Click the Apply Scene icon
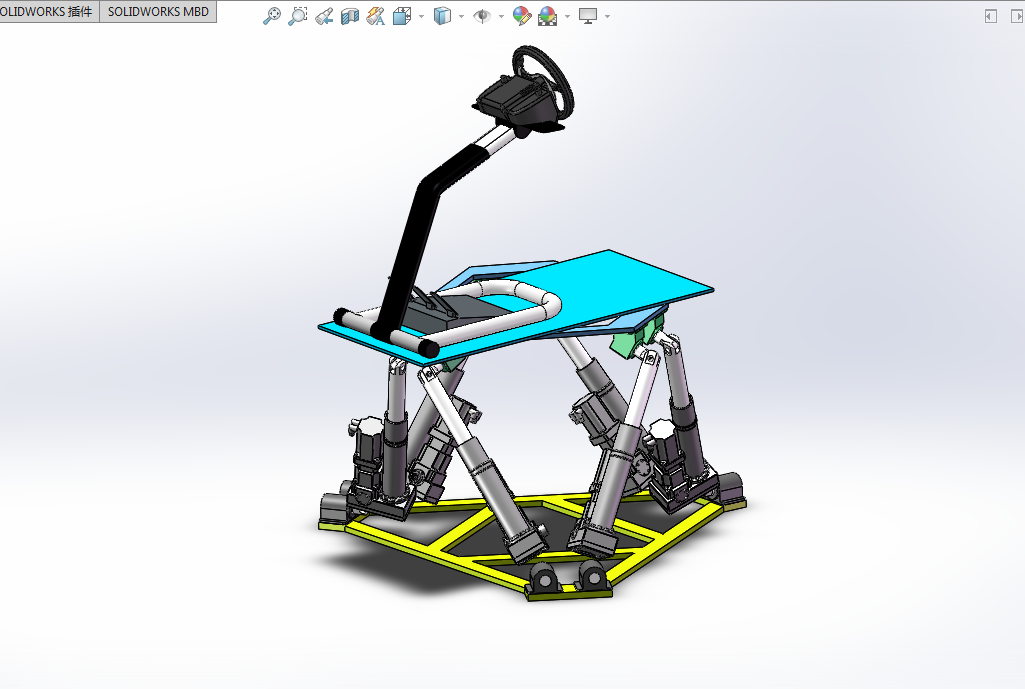This screenshot has height=689, width=1025. [x=548, y=16]
